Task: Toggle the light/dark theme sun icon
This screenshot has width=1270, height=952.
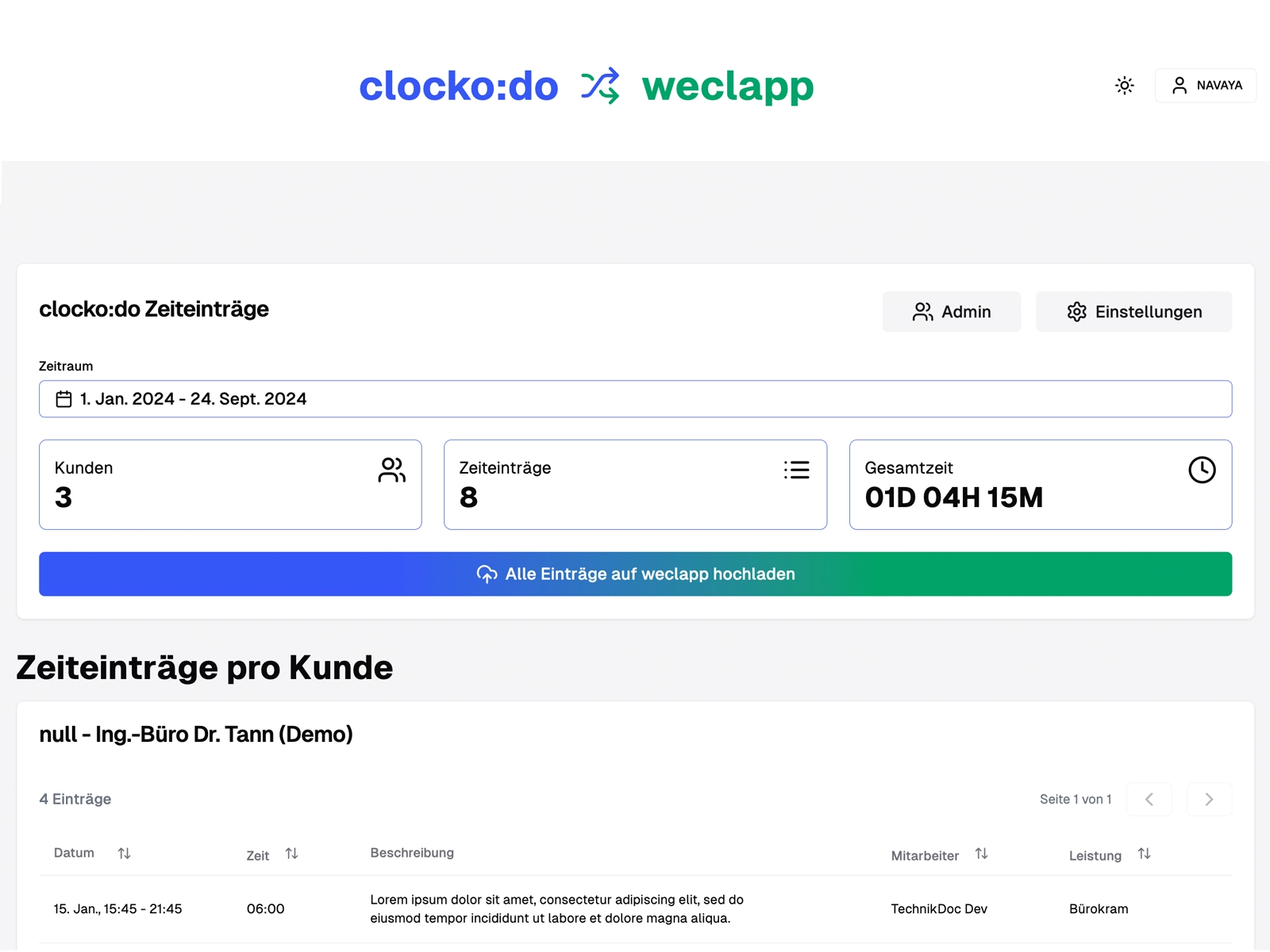Action: click(1124, 85)
